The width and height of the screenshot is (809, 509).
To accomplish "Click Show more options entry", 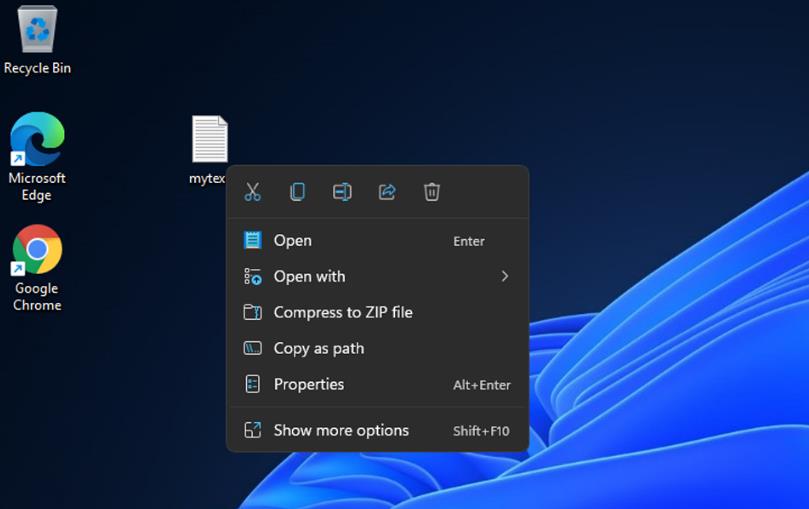I will pos(378,430).
